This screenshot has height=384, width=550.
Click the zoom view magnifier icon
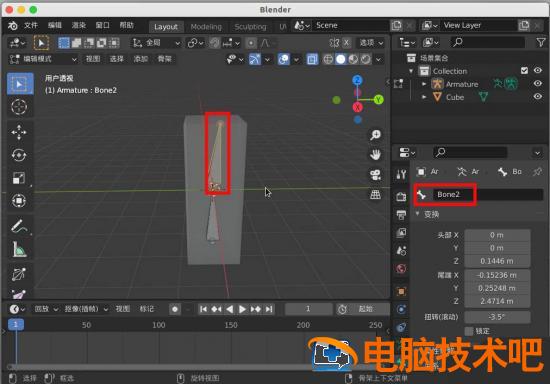tap(375, 135)
